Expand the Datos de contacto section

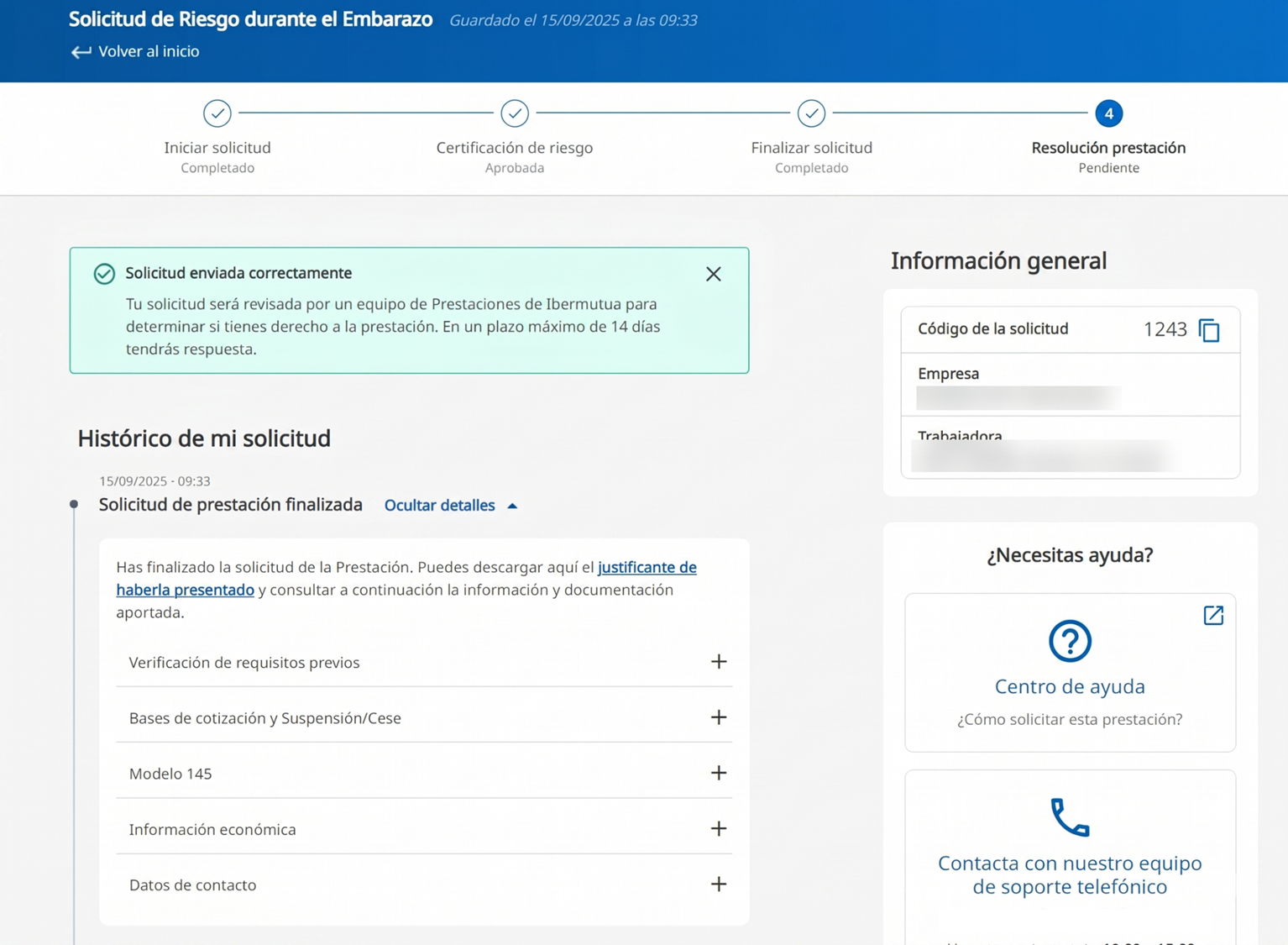click(718, 885)
